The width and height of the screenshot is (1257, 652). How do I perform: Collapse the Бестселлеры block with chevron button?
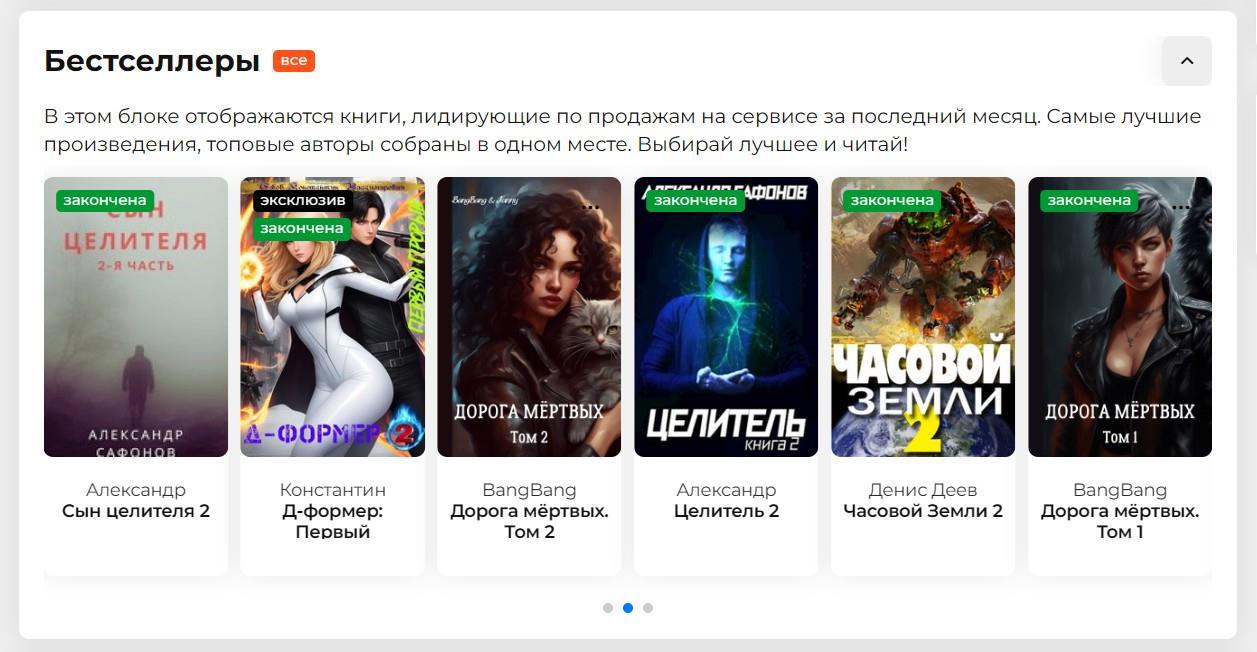(x=1186, y=61)
